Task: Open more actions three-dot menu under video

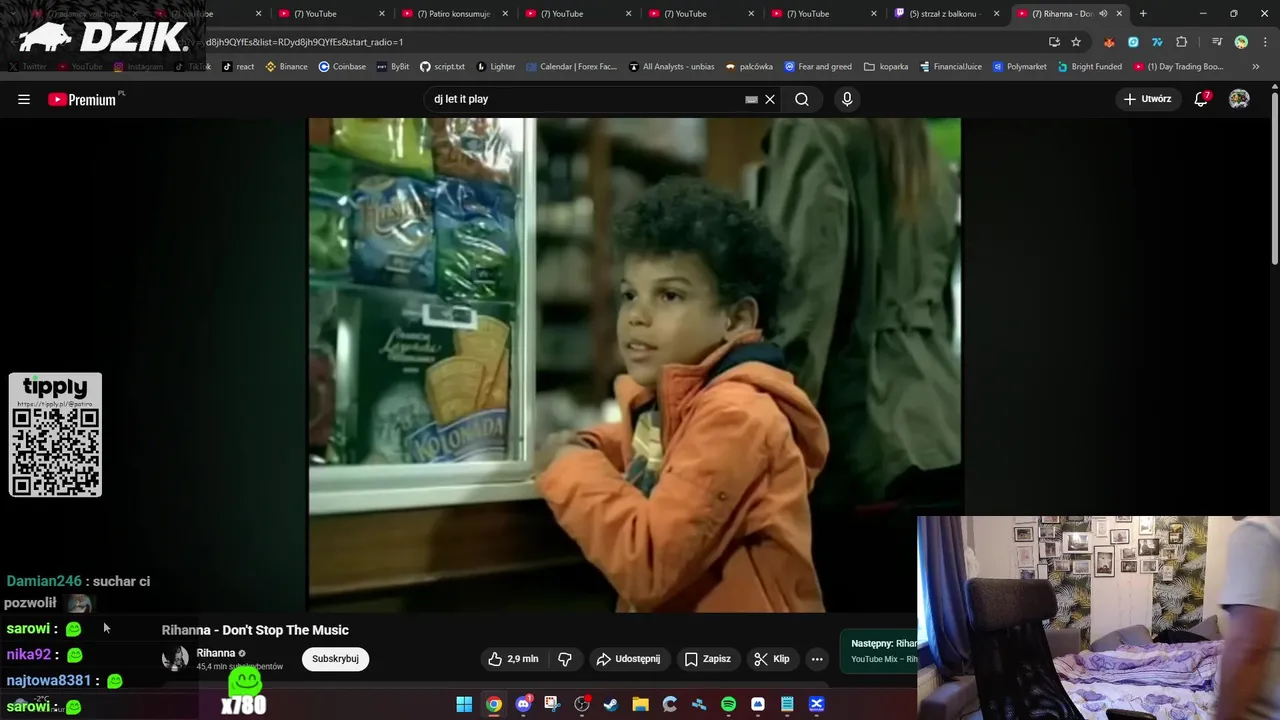Action: tap(817, 659)
